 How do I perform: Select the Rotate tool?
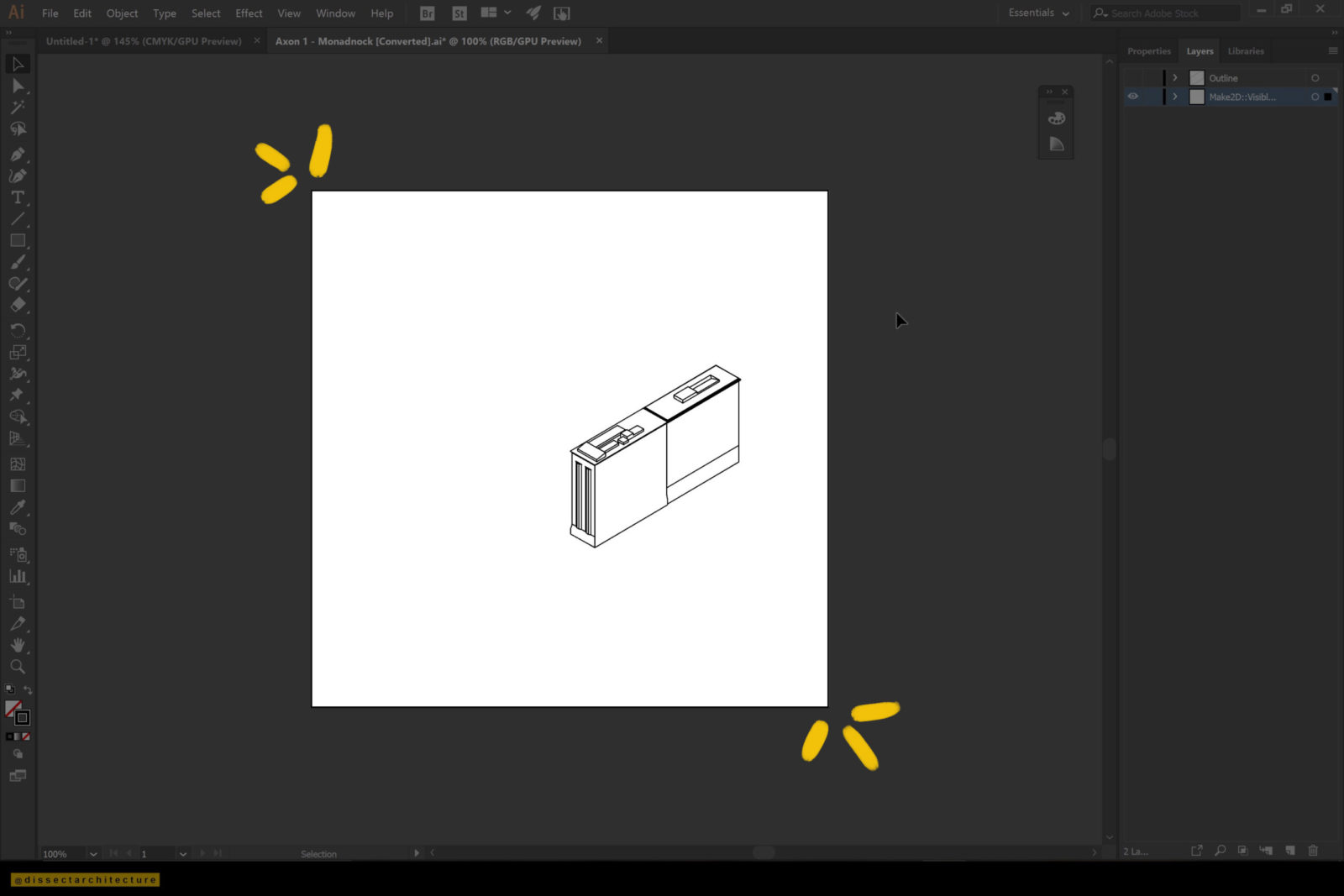(x=18, y=330)
